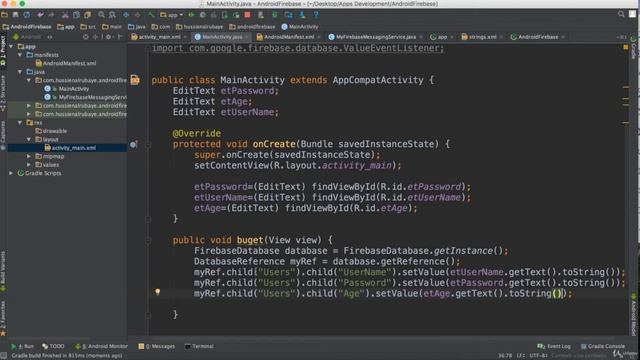The width and height of the screenshot is (640, 360).
Task: Click the AndroidFirebase breadcrumb in navigation bar
Action: click(27, 27)
